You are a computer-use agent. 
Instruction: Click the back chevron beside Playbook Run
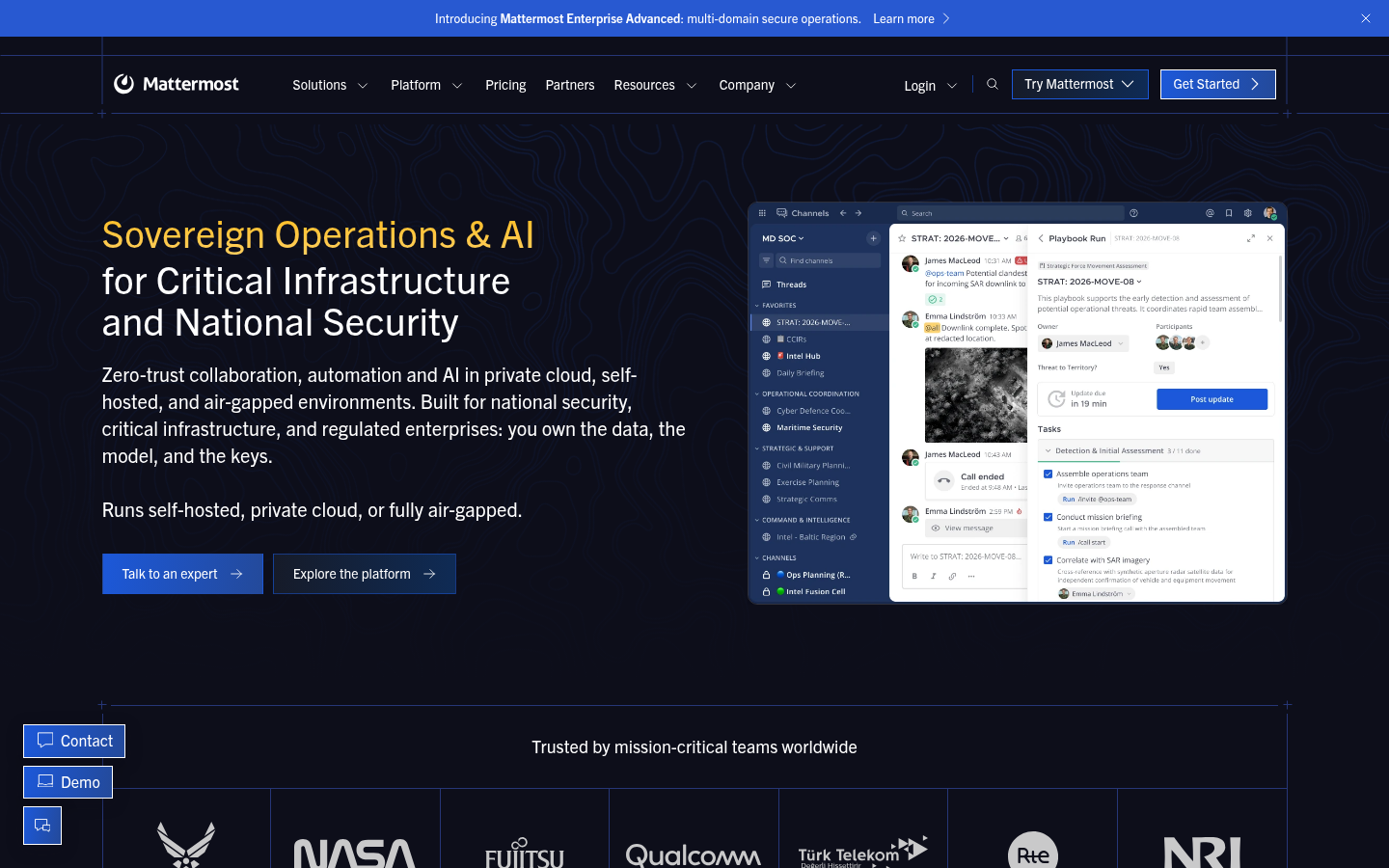pyautogui.click(x=1041, y=238)
